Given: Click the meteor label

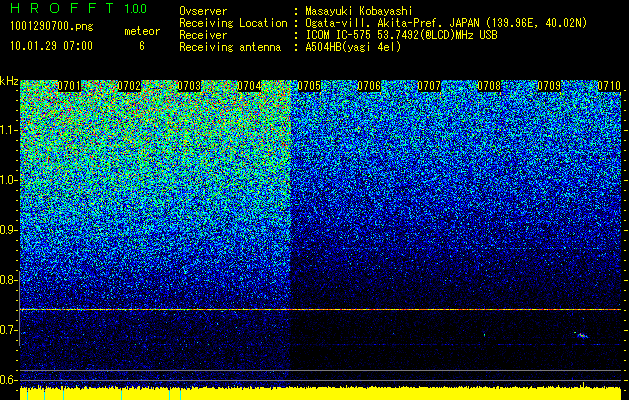Looking at the screenshot, I should click(x=142, y=31).
